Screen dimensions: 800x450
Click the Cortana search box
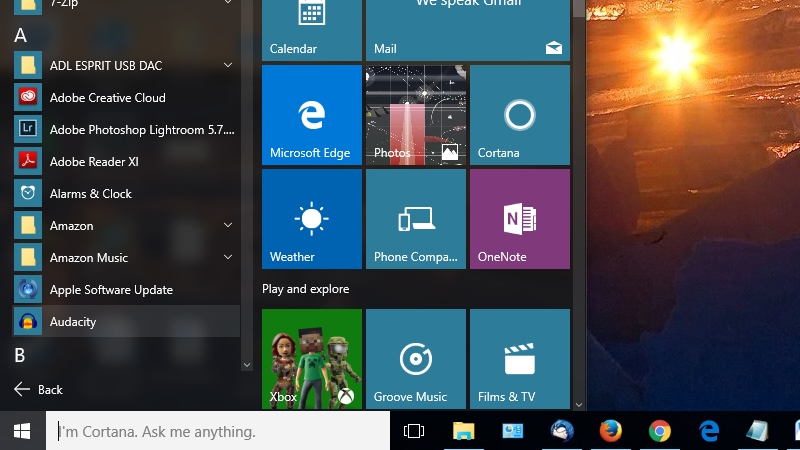218,431
